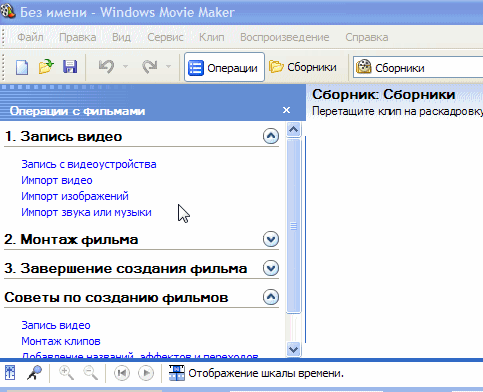Open the Undo history dropdown arrow
Viewport: 483px width, 392px height.
[x=125, y=67]
